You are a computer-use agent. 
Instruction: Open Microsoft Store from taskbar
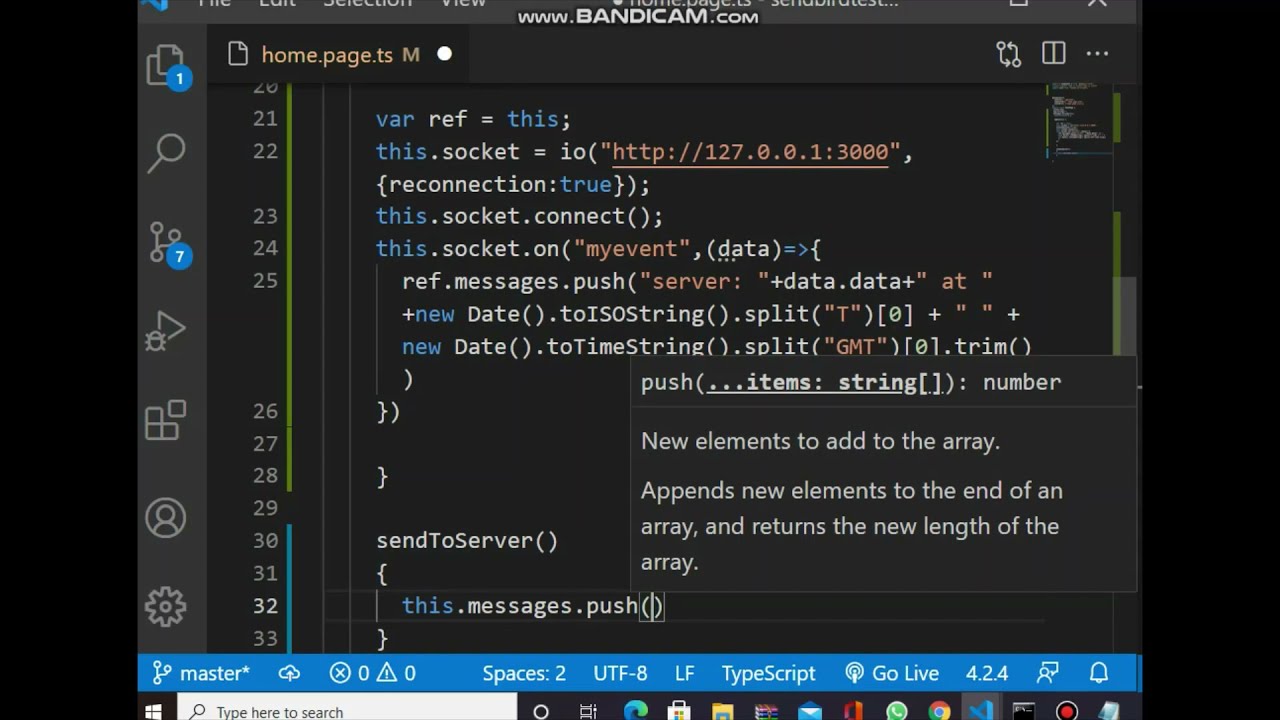coord(679,712)
